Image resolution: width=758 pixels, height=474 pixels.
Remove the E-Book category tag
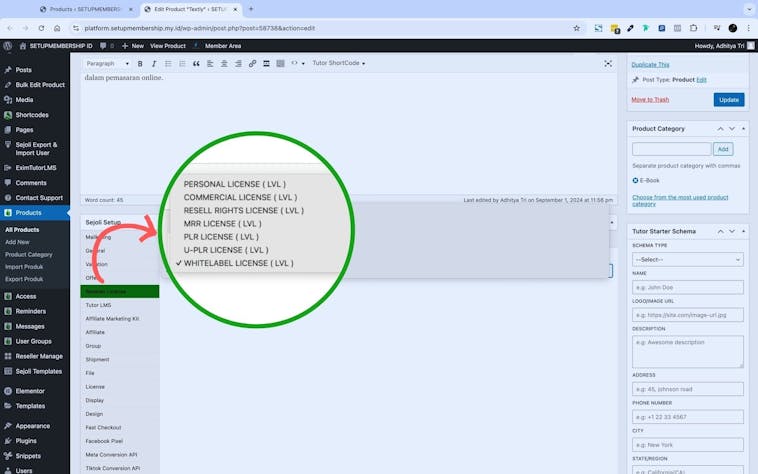pyautogui.click(x=635, y=180)
